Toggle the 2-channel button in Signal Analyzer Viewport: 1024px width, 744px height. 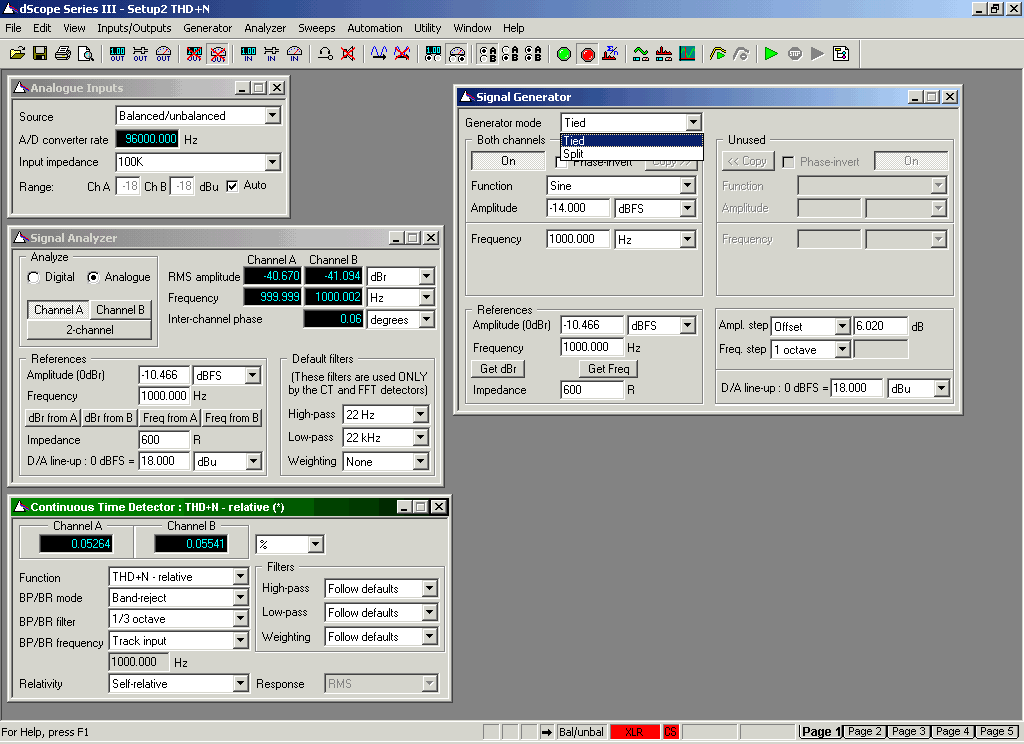tap(89, 330)
